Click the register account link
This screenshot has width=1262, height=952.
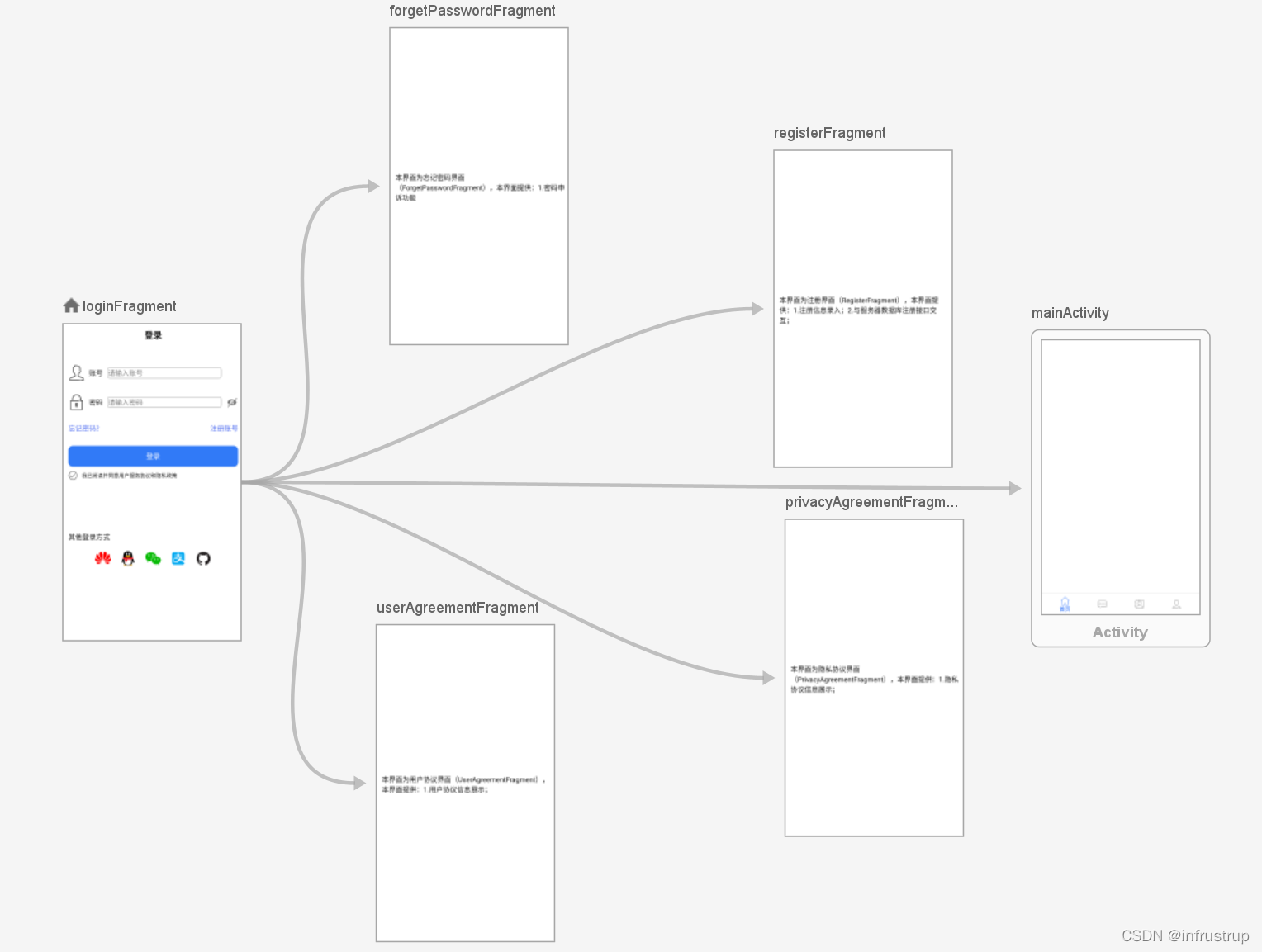pyautogui.click(x=224, y=429)
